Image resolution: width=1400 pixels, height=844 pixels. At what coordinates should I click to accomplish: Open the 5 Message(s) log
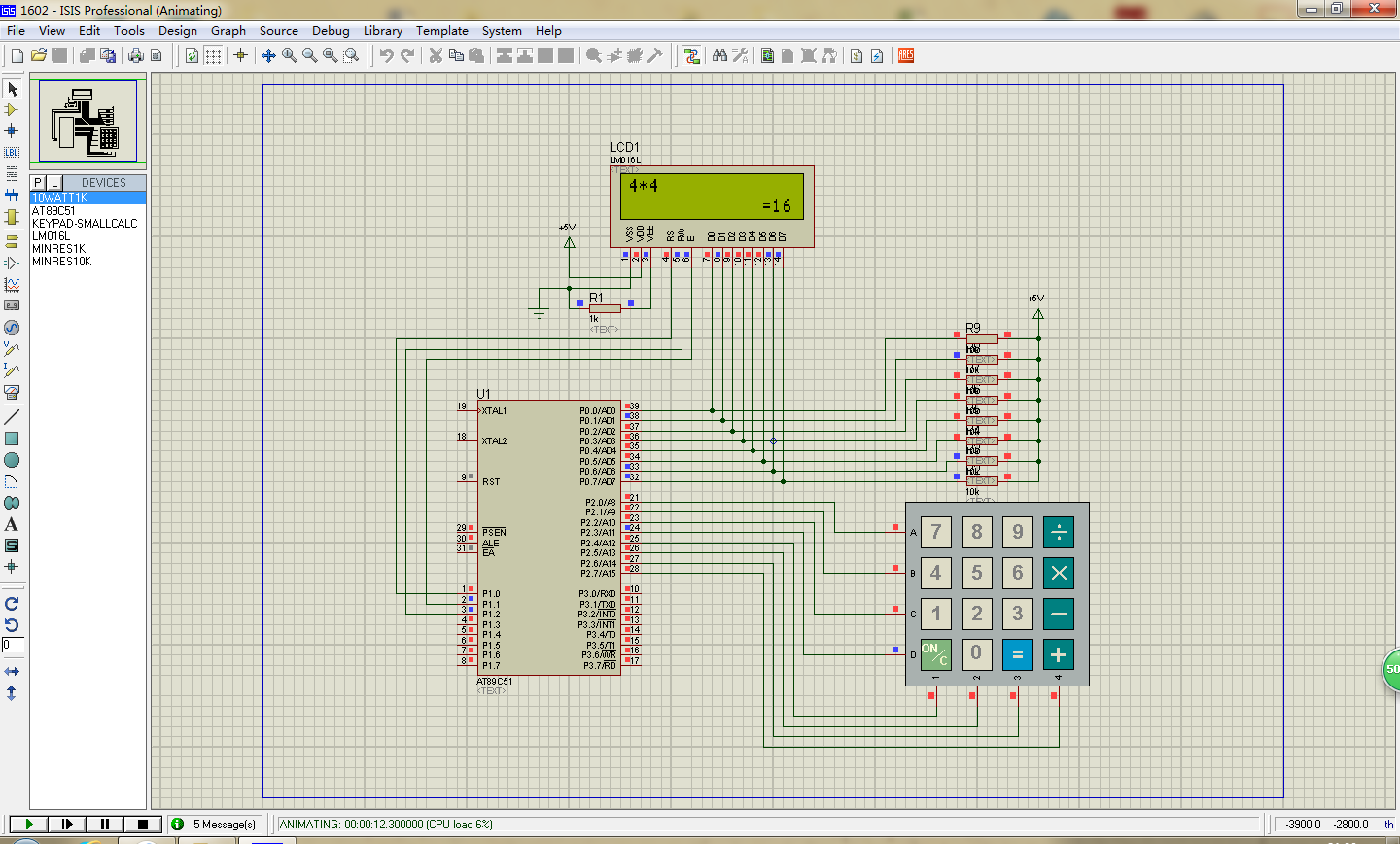coord(215,824)
